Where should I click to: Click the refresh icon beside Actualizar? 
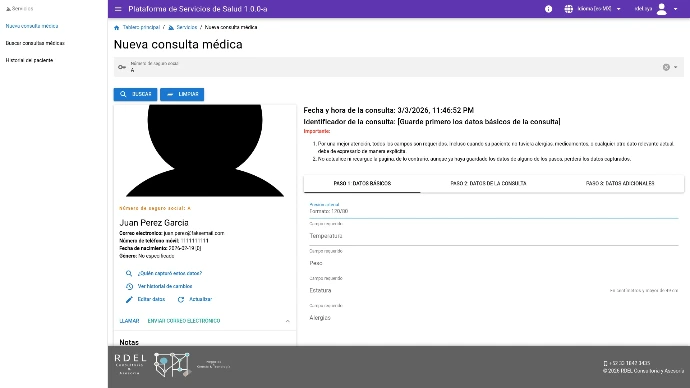click(181, 300)
